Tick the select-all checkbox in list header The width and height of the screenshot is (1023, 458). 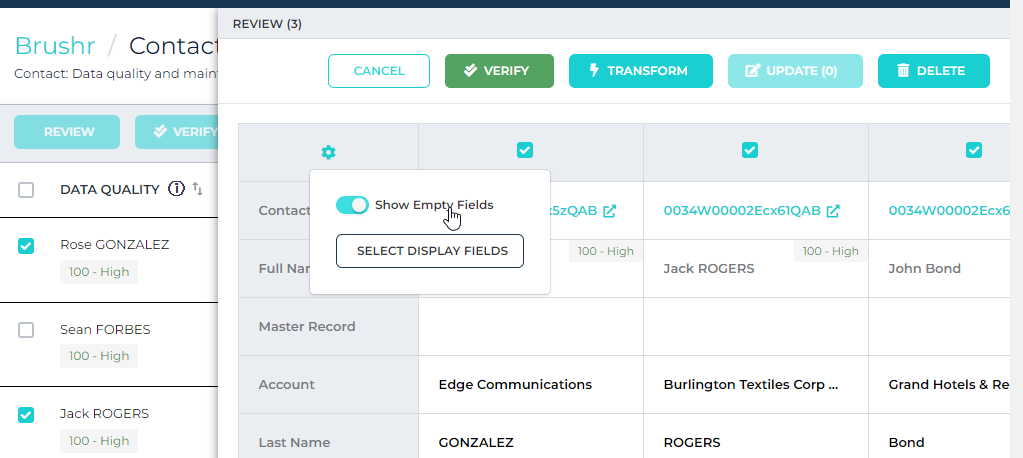(x=26, y=190)
